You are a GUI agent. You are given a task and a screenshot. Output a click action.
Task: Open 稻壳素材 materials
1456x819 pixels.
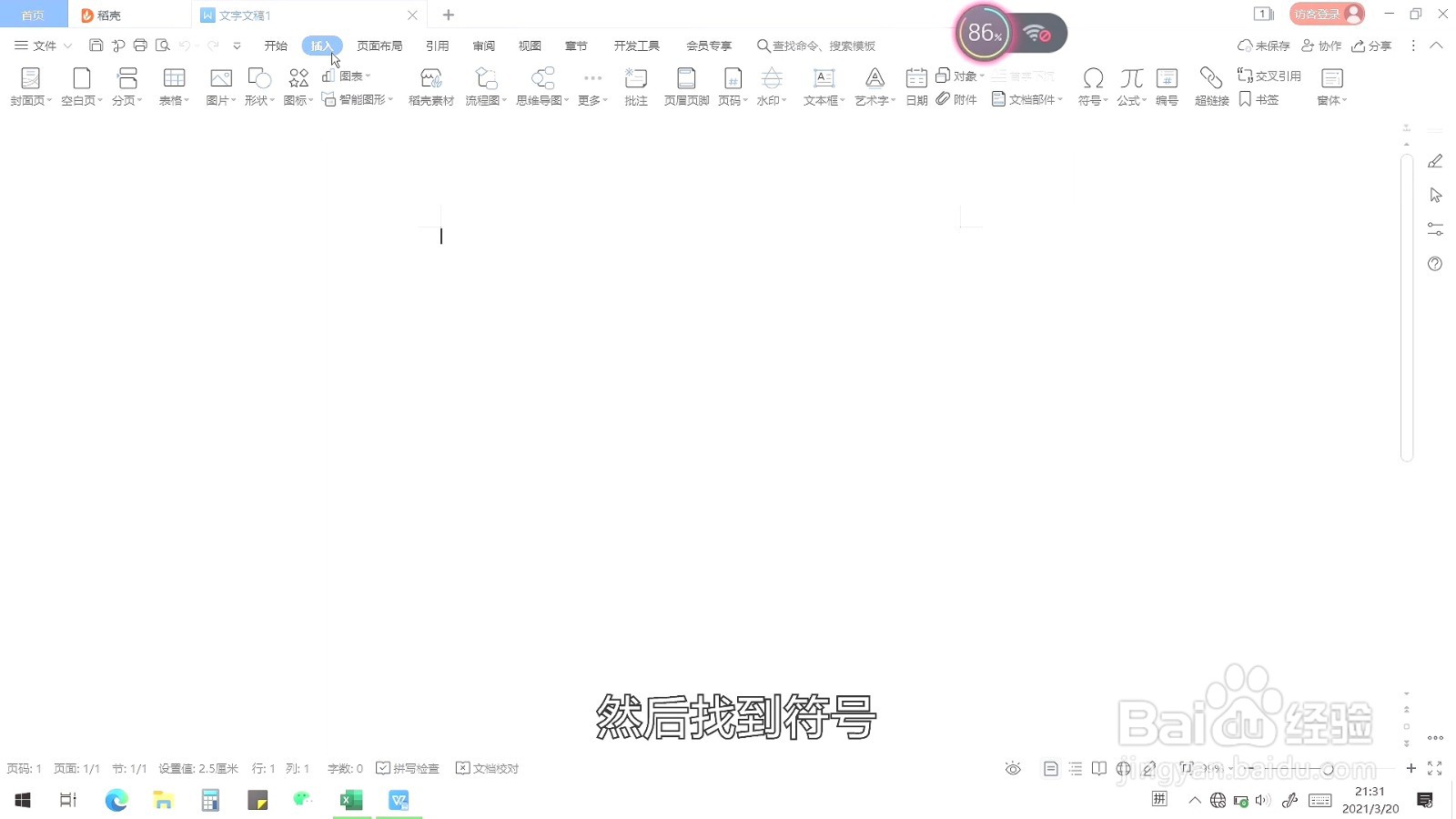click(x=431, y=86)
